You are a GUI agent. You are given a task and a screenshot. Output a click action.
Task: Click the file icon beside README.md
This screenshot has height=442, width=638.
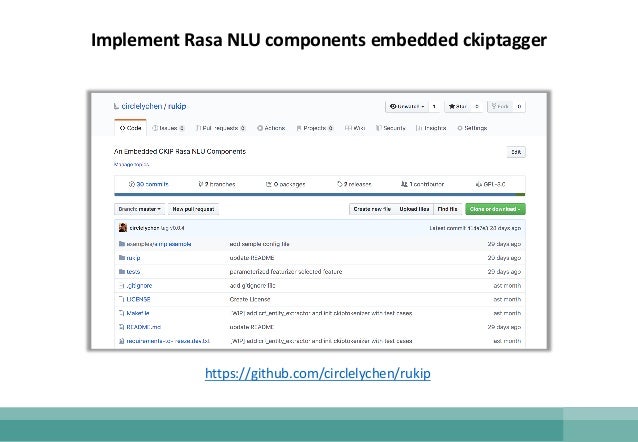coord(121,327)
